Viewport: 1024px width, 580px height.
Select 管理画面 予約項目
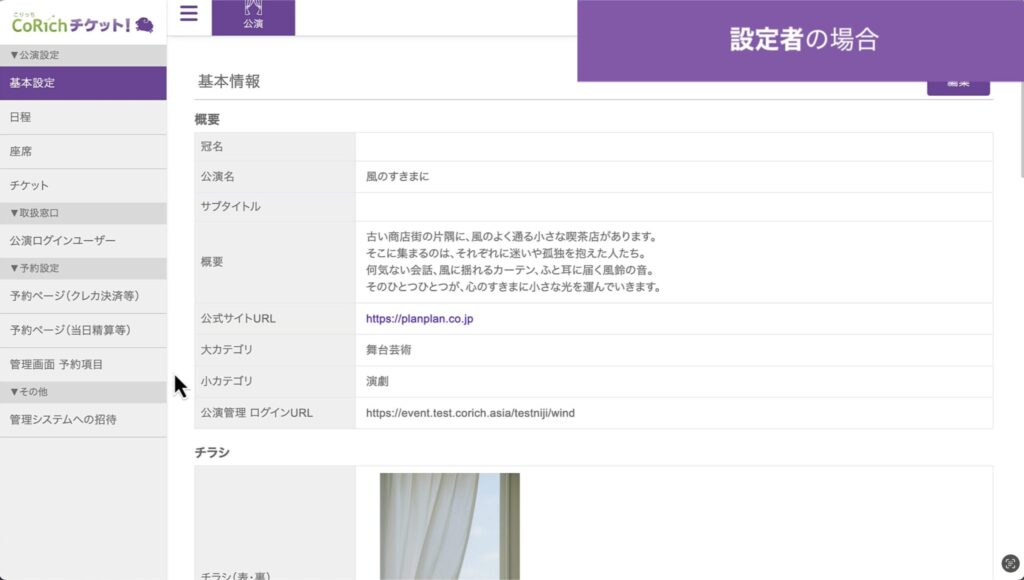[x=56, y=364]
